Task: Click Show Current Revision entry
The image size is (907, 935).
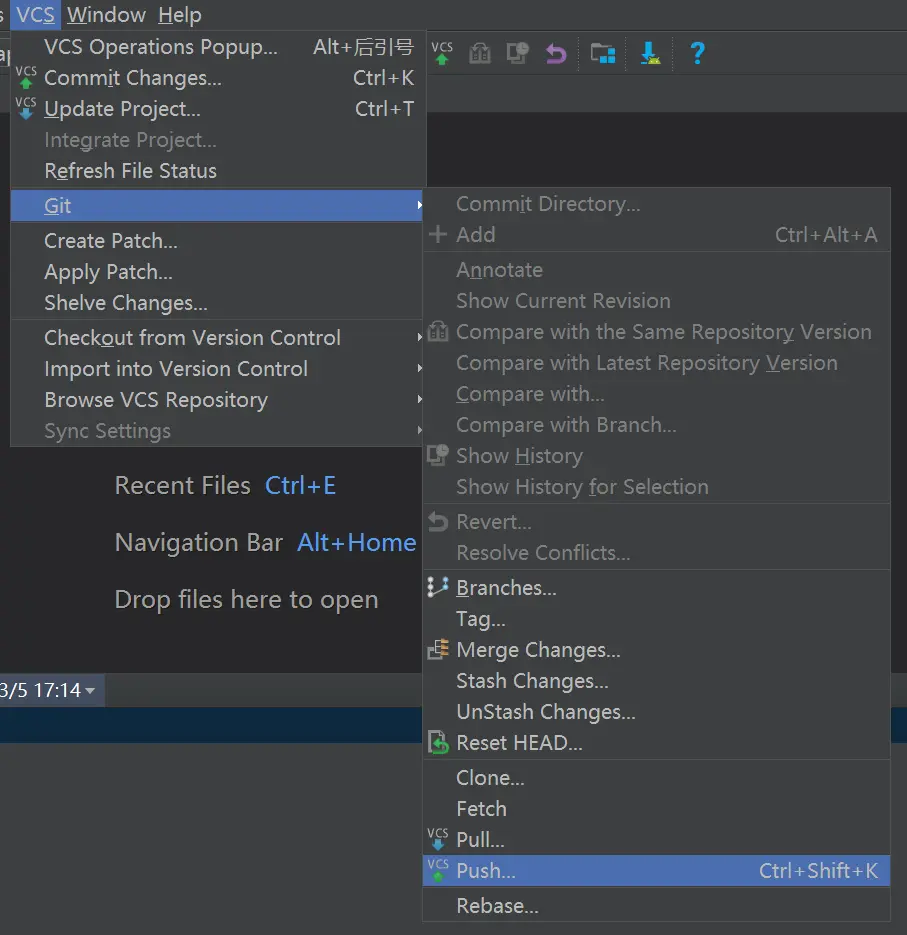Action: point(656,301)
